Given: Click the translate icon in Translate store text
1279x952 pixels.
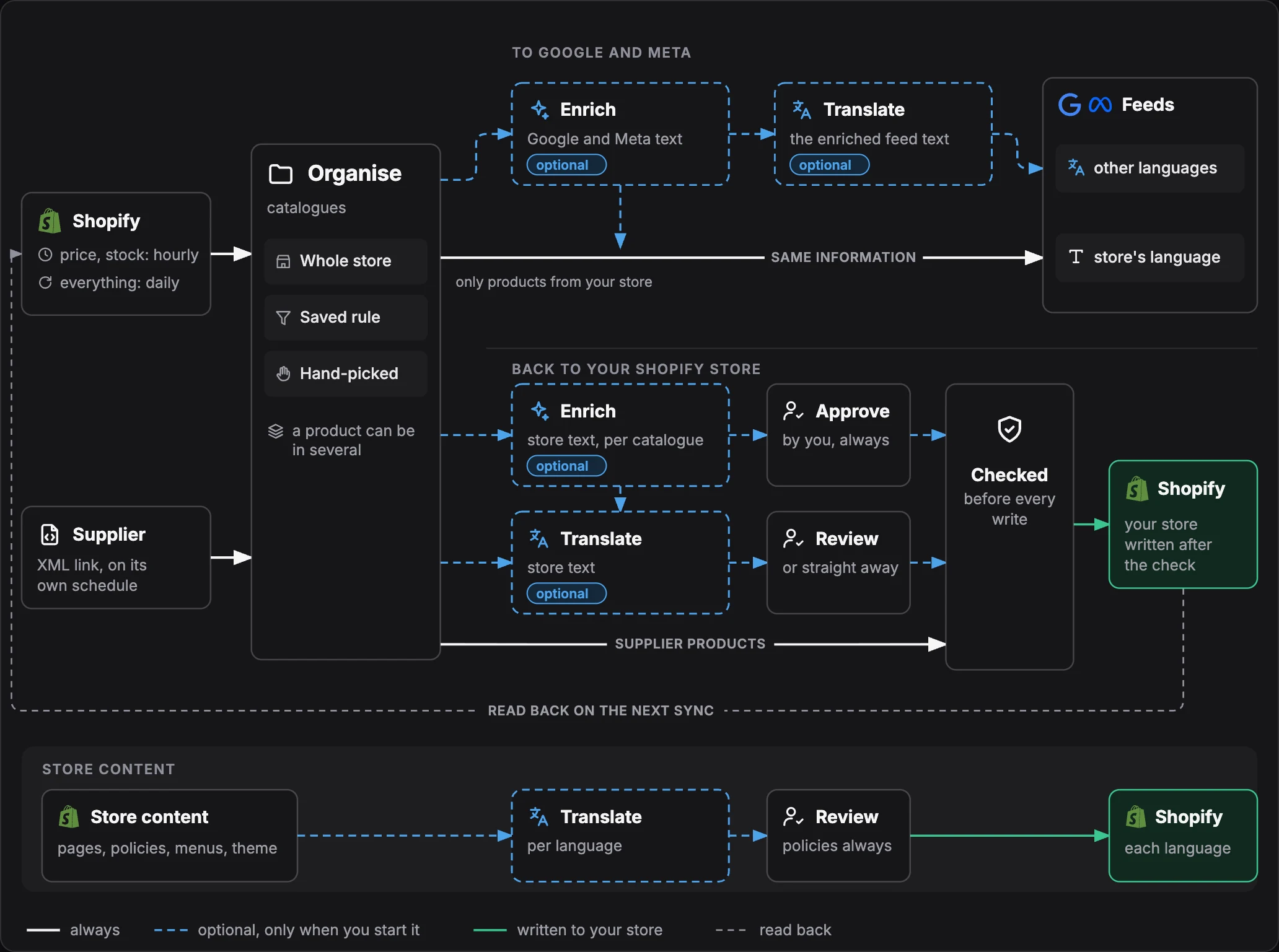Looking at the screenshot, I should coord(539,538).
